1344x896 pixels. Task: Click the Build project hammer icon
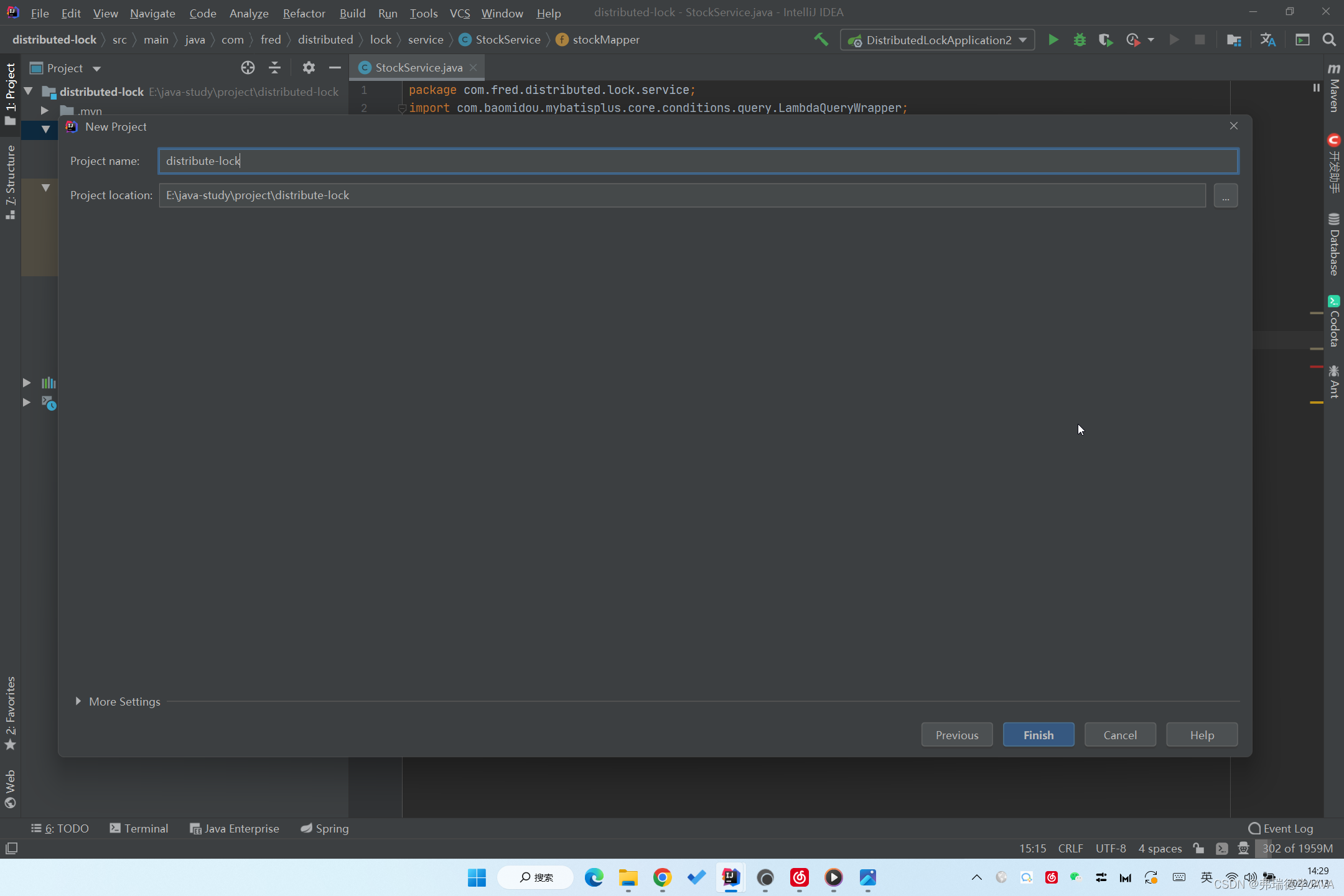(821, 40)
